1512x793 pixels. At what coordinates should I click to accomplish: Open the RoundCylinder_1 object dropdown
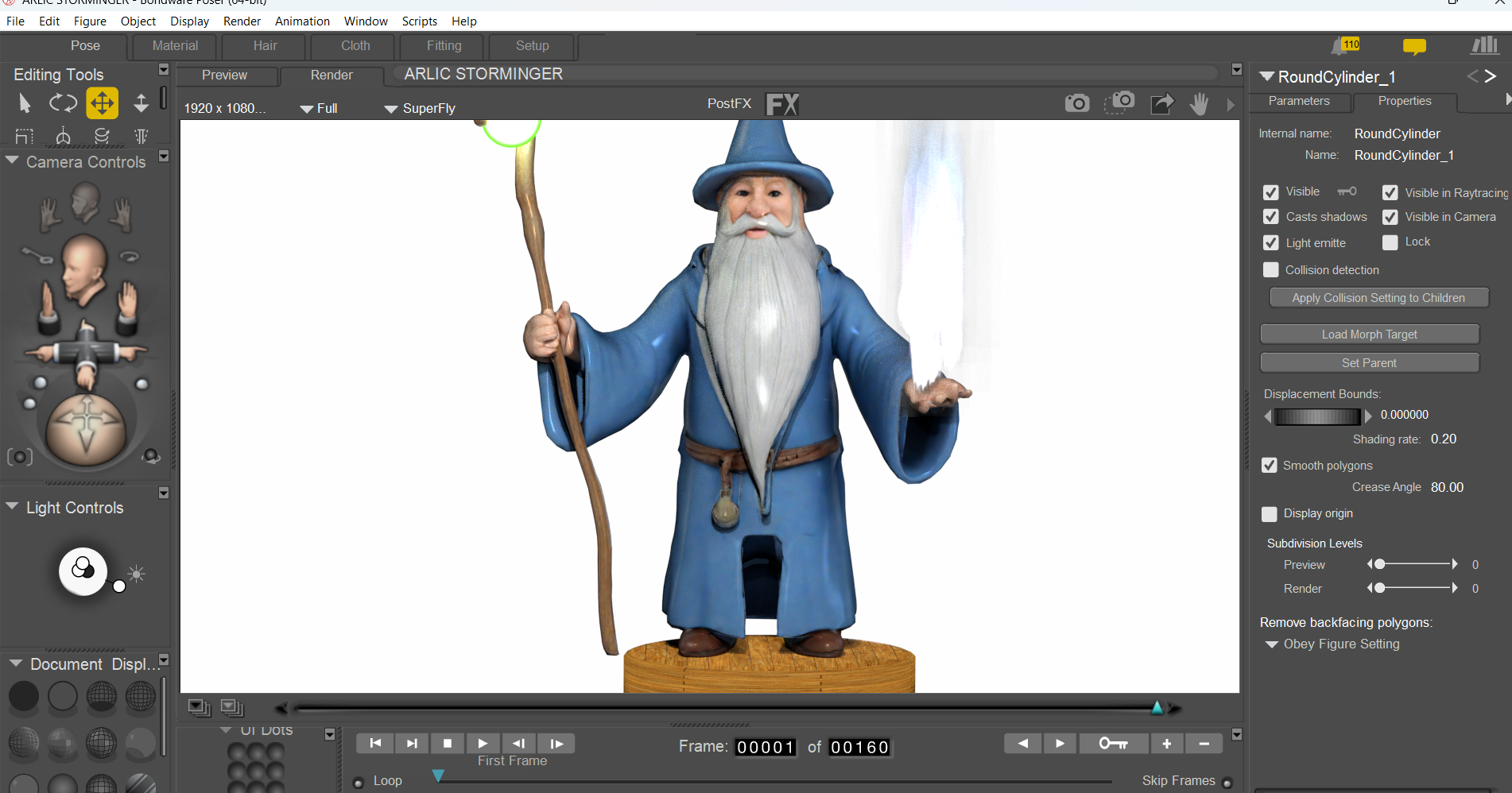(1267, 76)
